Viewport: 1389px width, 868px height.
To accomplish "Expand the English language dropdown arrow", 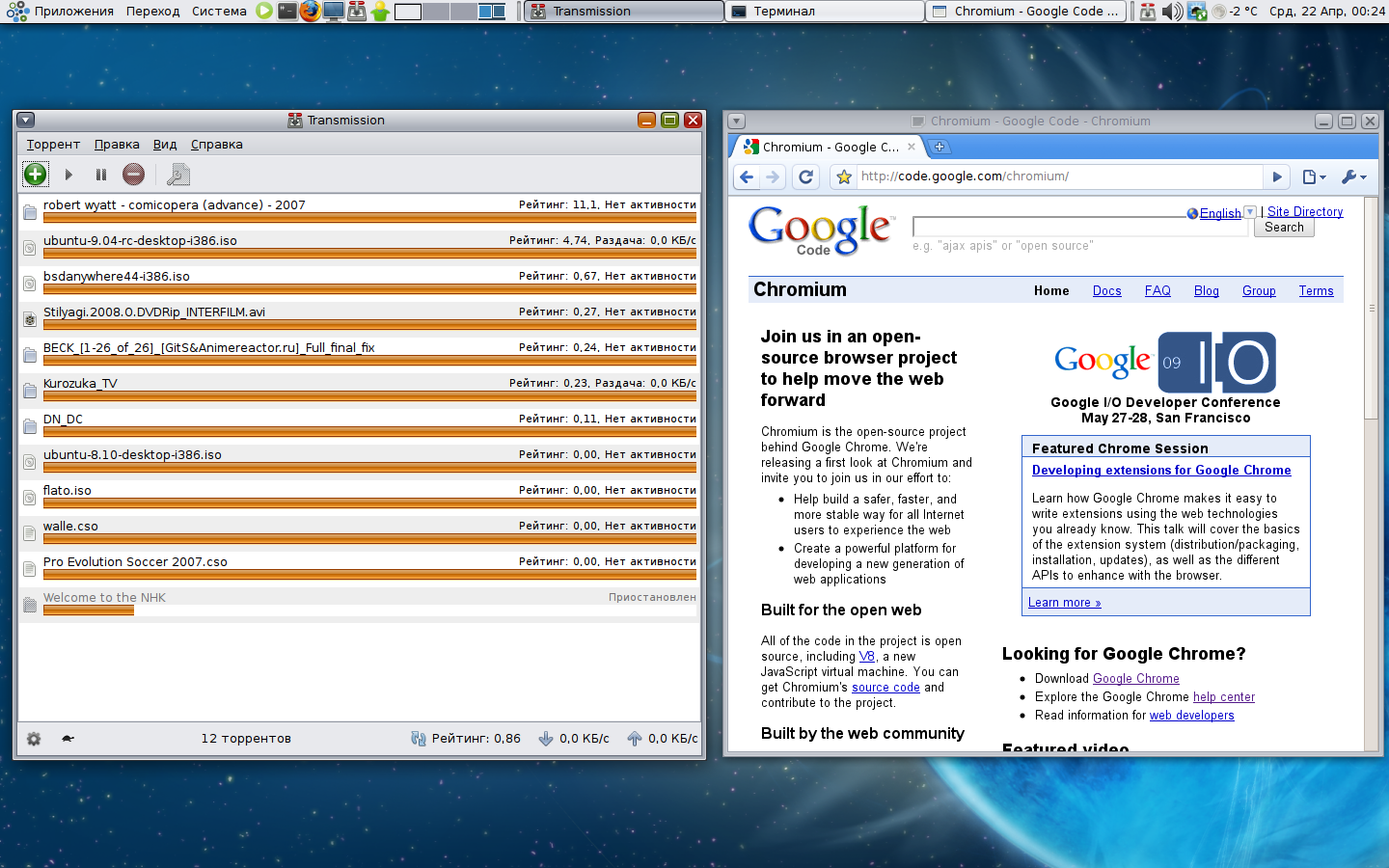I will [x=1250, y=212].
